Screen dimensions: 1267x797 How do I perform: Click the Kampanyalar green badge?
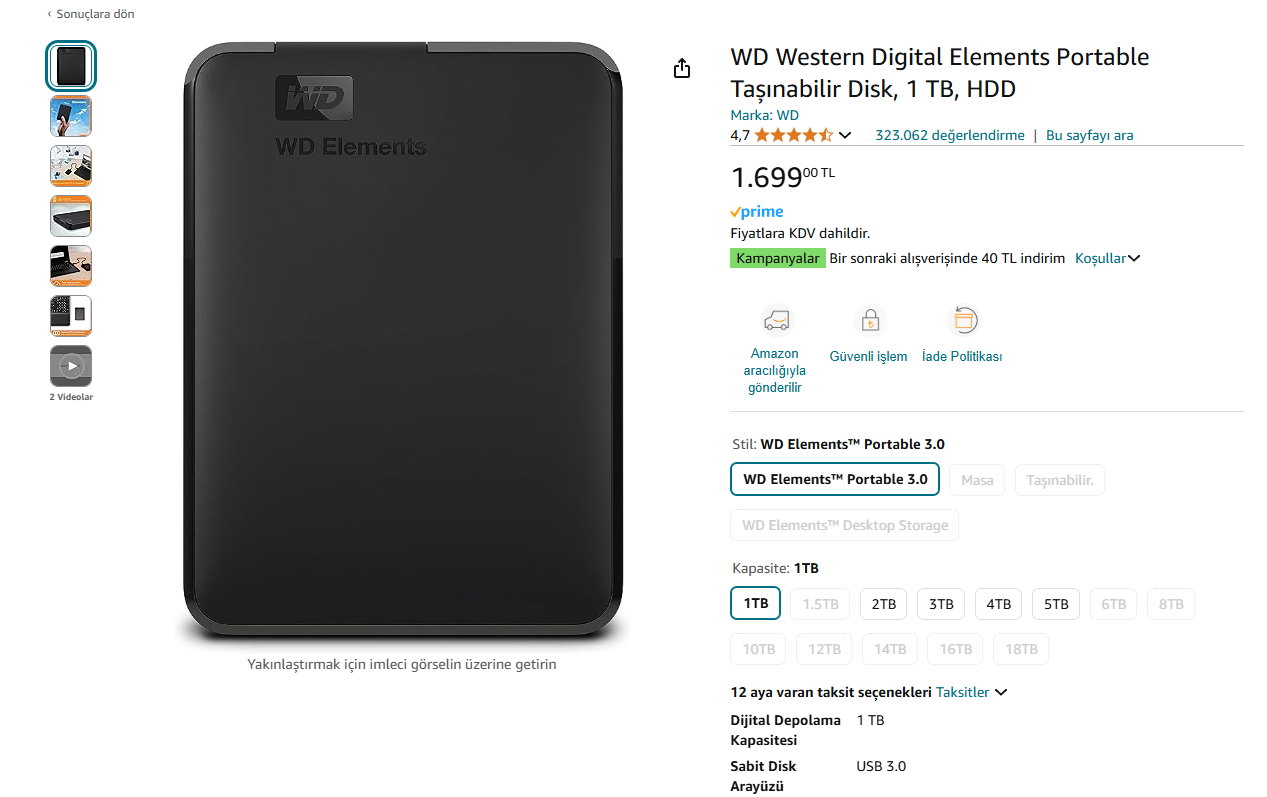(x=777, y=258)
